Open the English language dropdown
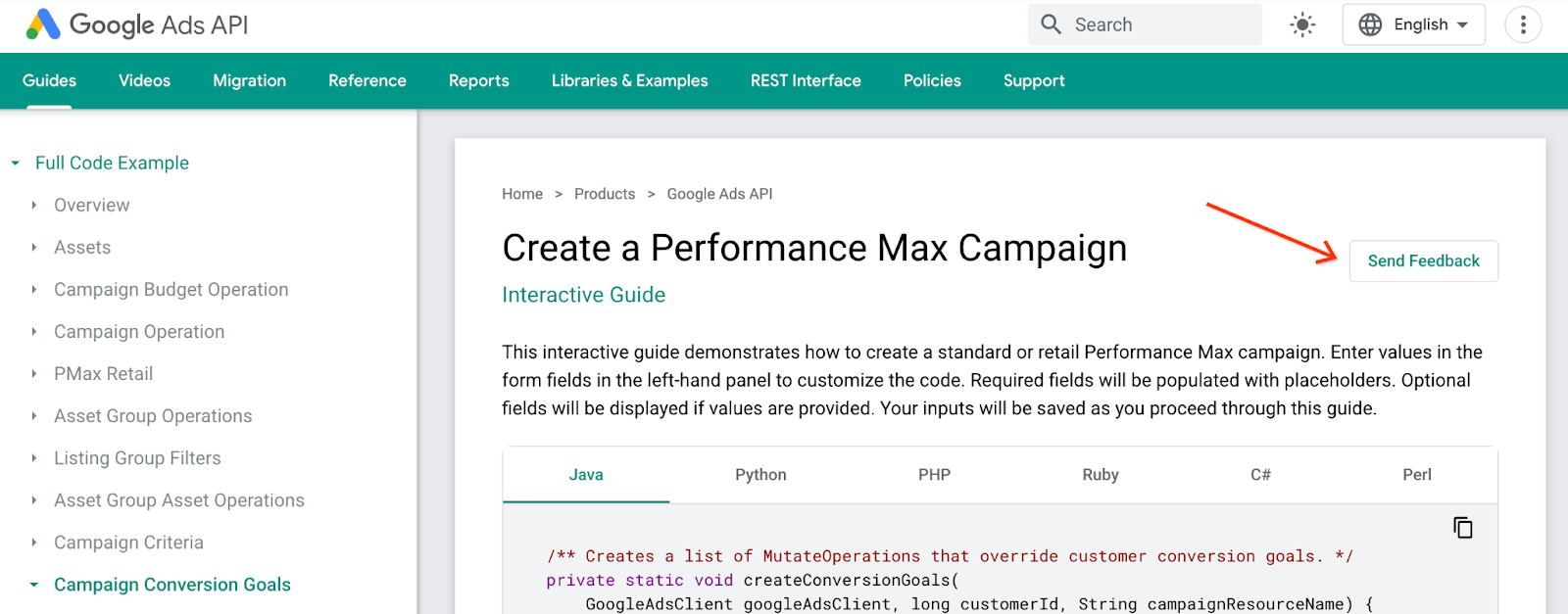 click(1413, 24)
